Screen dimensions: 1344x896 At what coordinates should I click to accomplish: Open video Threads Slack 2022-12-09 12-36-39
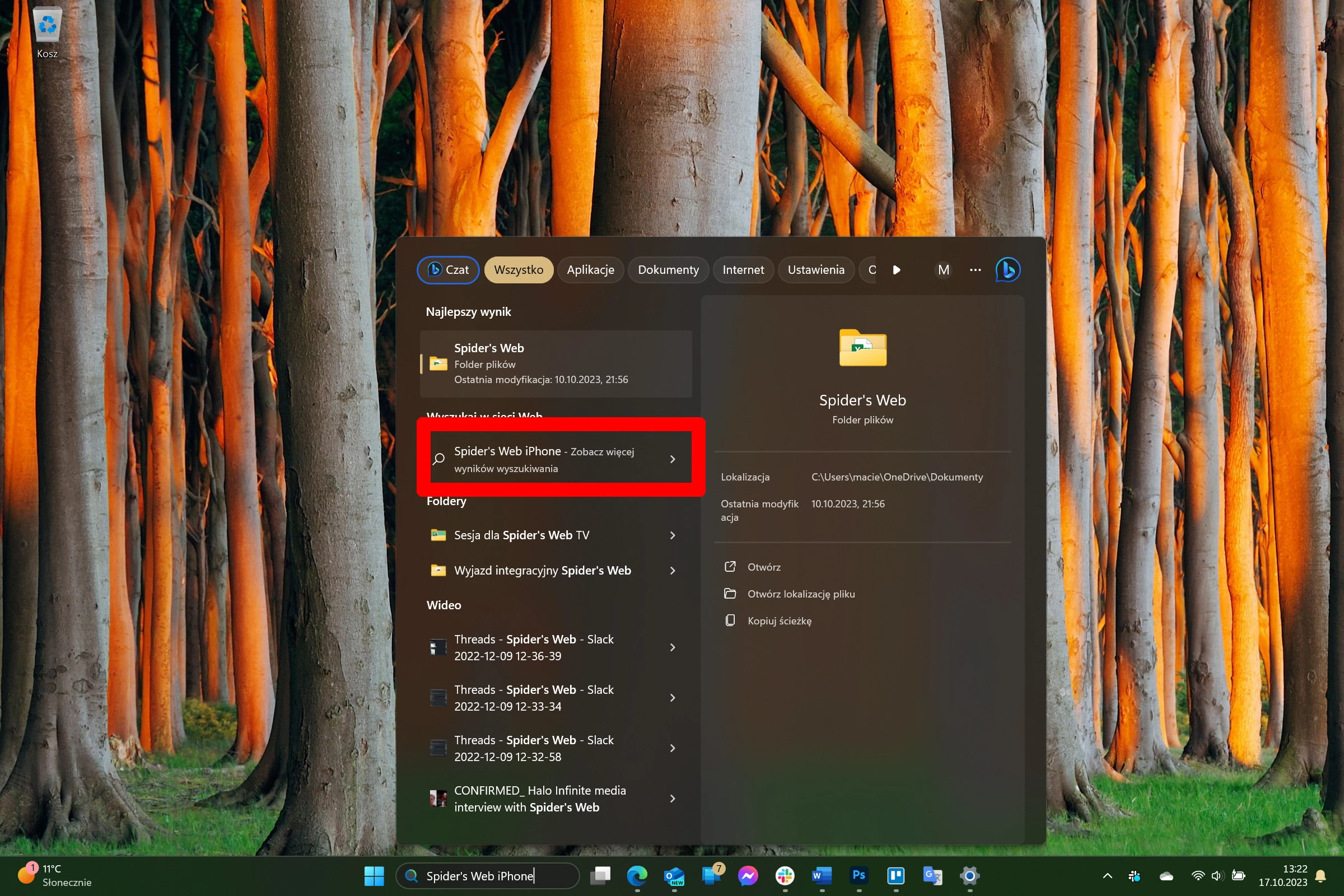click(x=556, y=647)
